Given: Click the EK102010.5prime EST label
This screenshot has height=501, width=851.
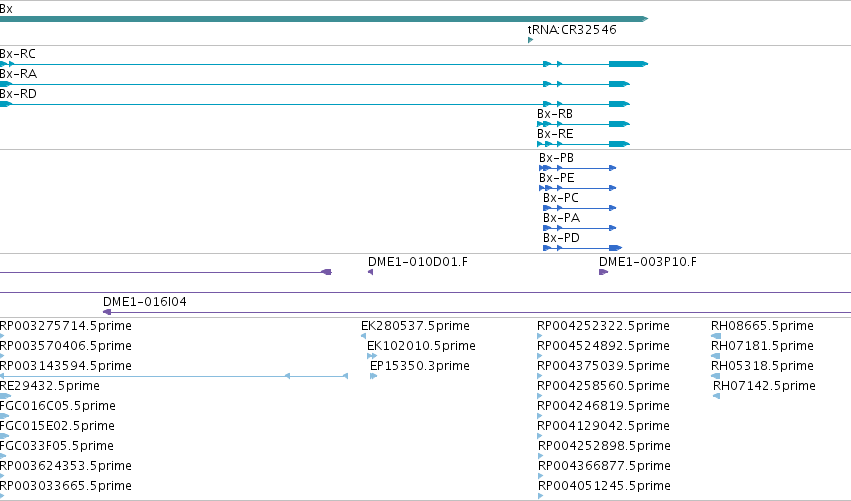Looking at the screenshot, I should coord(421,346).
